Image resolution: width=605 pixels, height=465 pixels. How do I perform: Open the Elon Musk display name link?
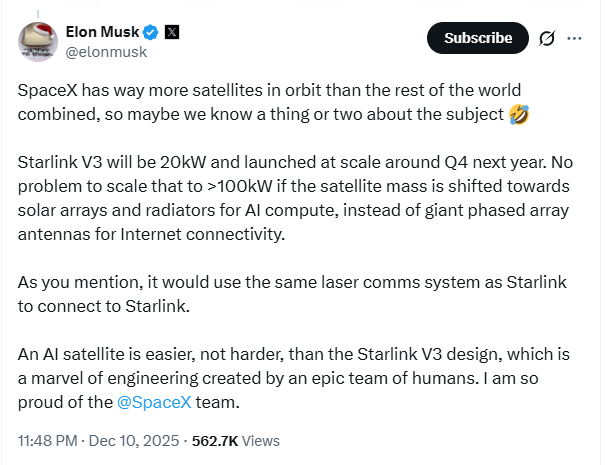(x=100, y=32)
